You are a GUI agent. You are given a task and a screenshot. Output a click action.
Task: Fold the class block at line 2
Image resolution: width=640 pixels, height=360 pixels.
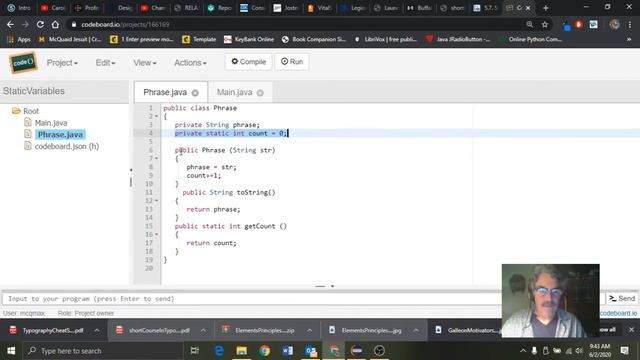tap(156, 117)
